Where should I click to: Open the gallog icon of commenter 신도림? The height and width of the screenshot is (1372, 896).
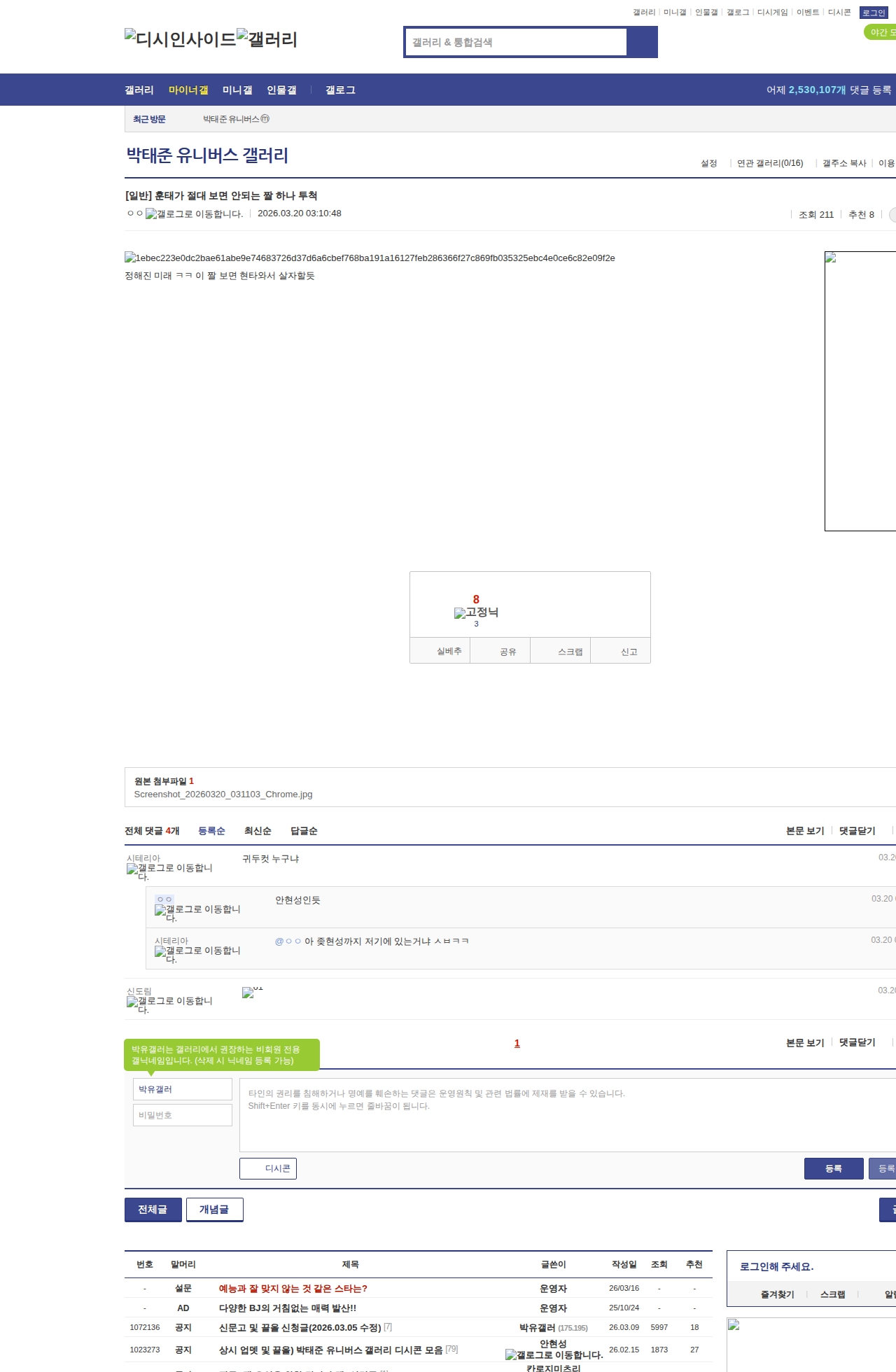169,1005
